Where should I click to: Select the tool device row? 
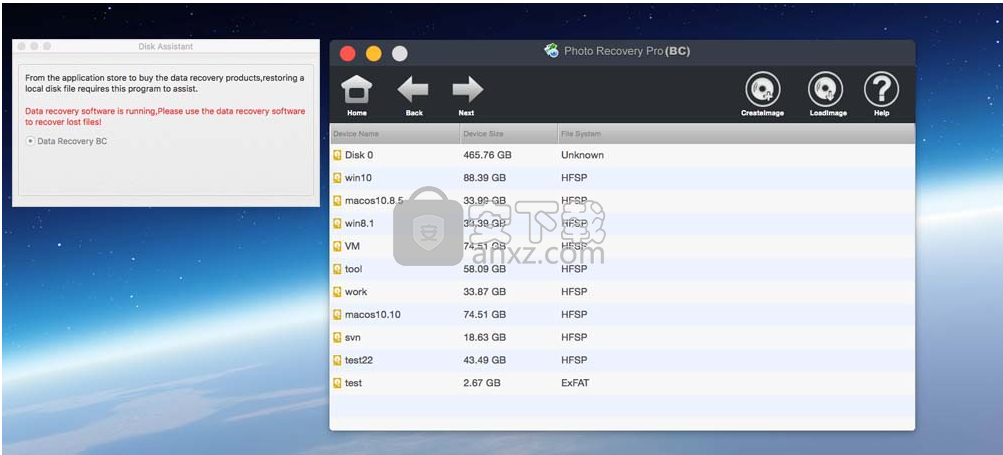click(622, 269)
